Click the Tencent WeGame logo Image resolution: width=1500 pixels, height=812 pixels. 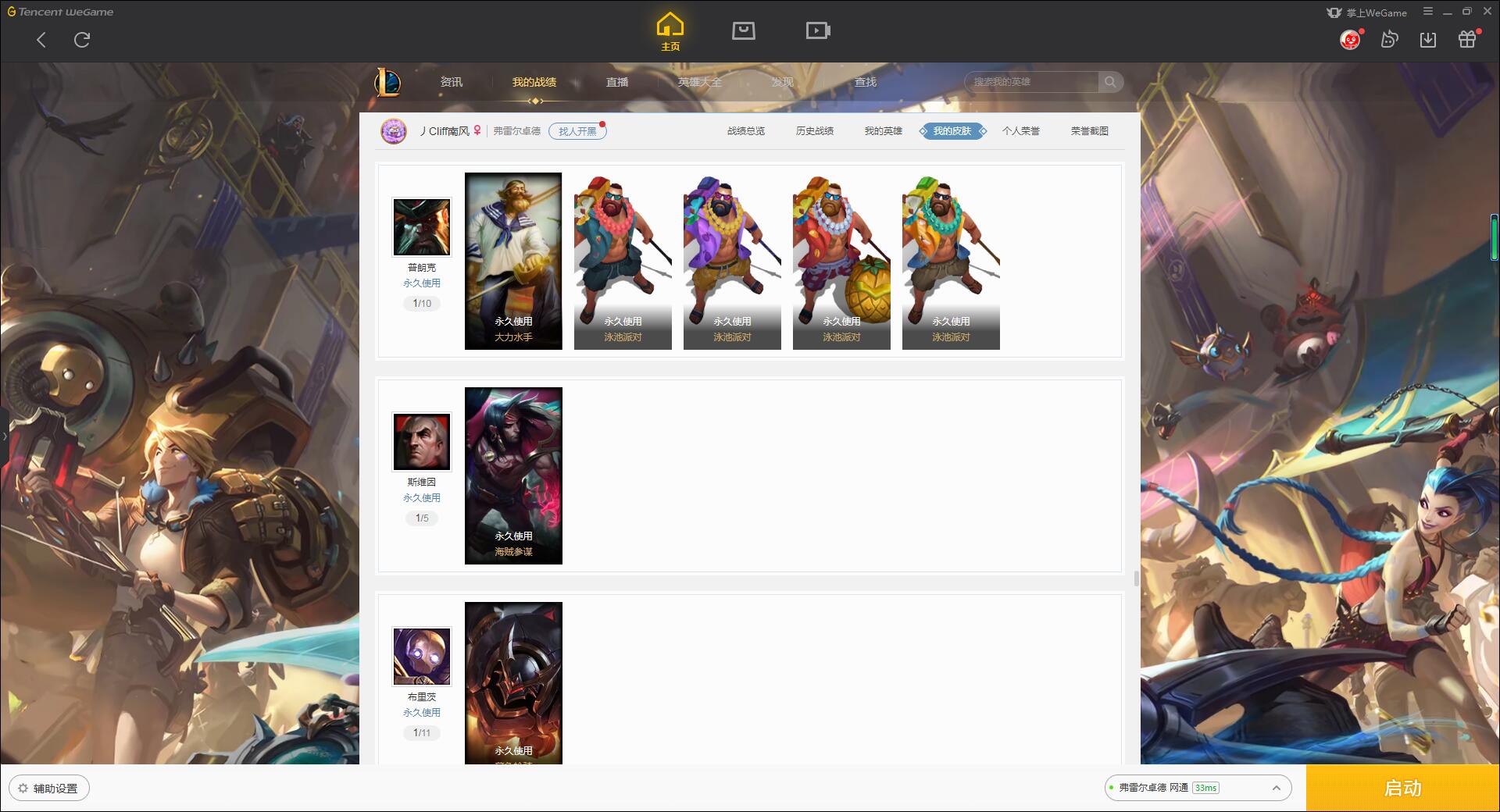[x=60, y=12]
